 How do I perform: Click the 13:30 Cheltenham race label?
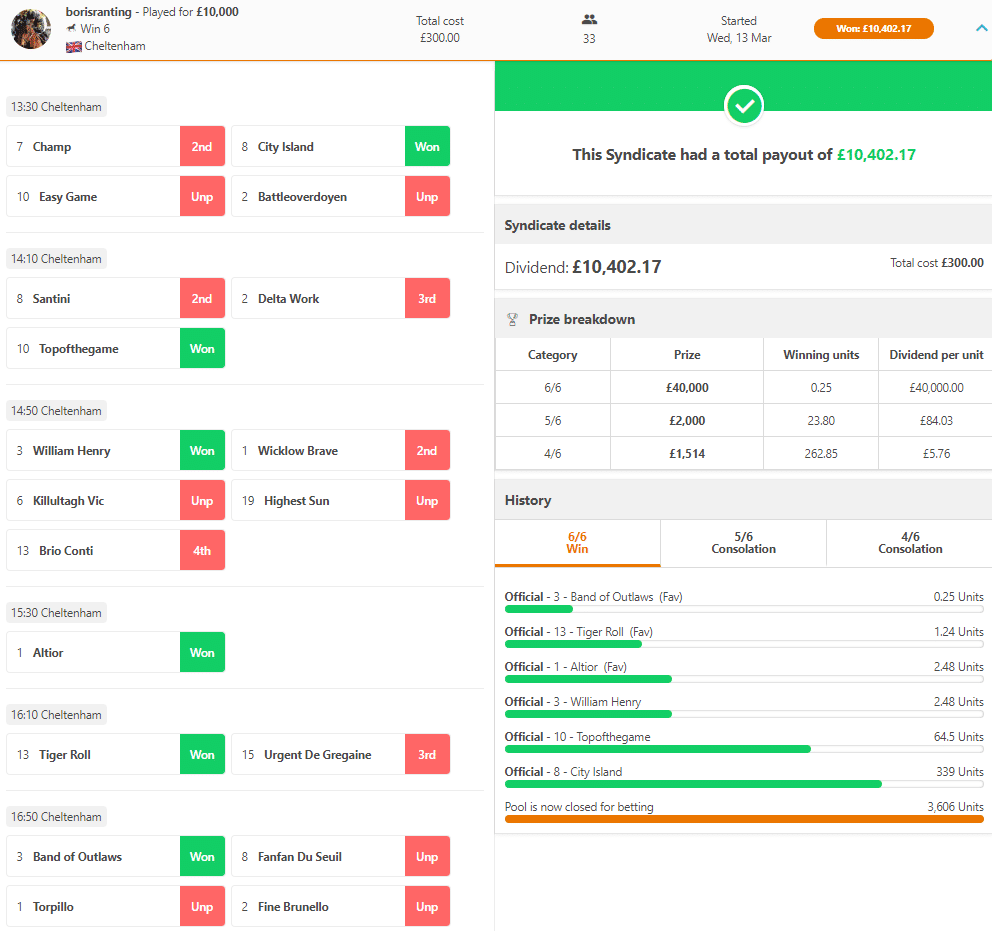point(55,107)
